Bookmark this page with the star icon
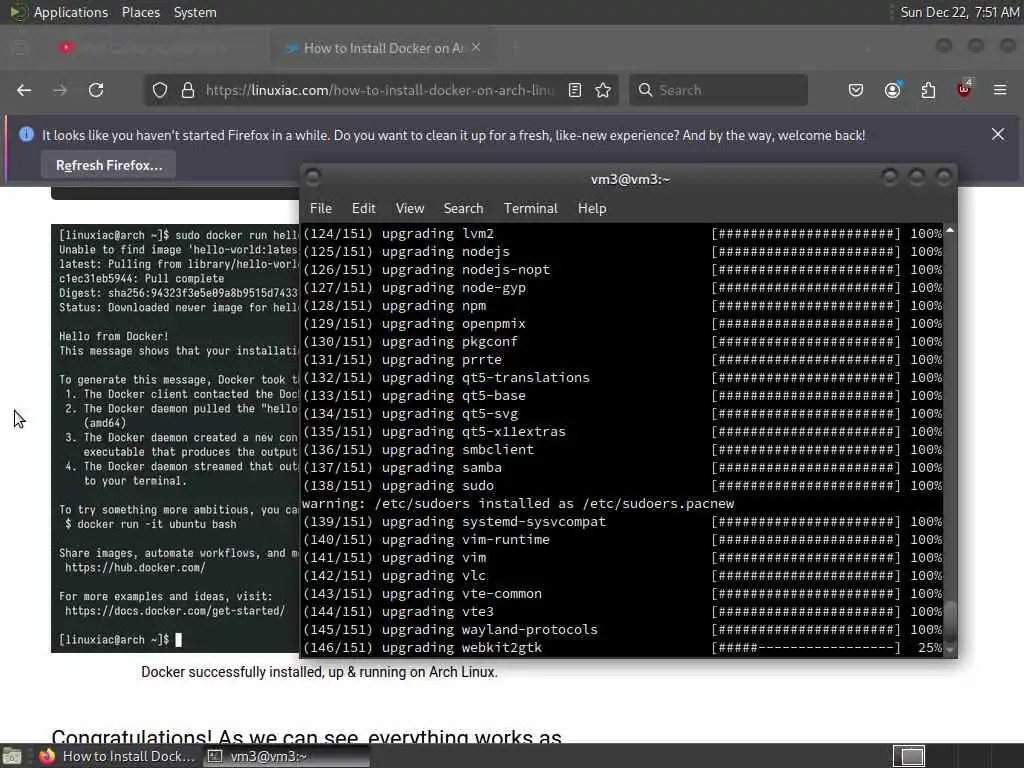The width and height of the screenshot is (1024, 768). click(x=603, y=90)
